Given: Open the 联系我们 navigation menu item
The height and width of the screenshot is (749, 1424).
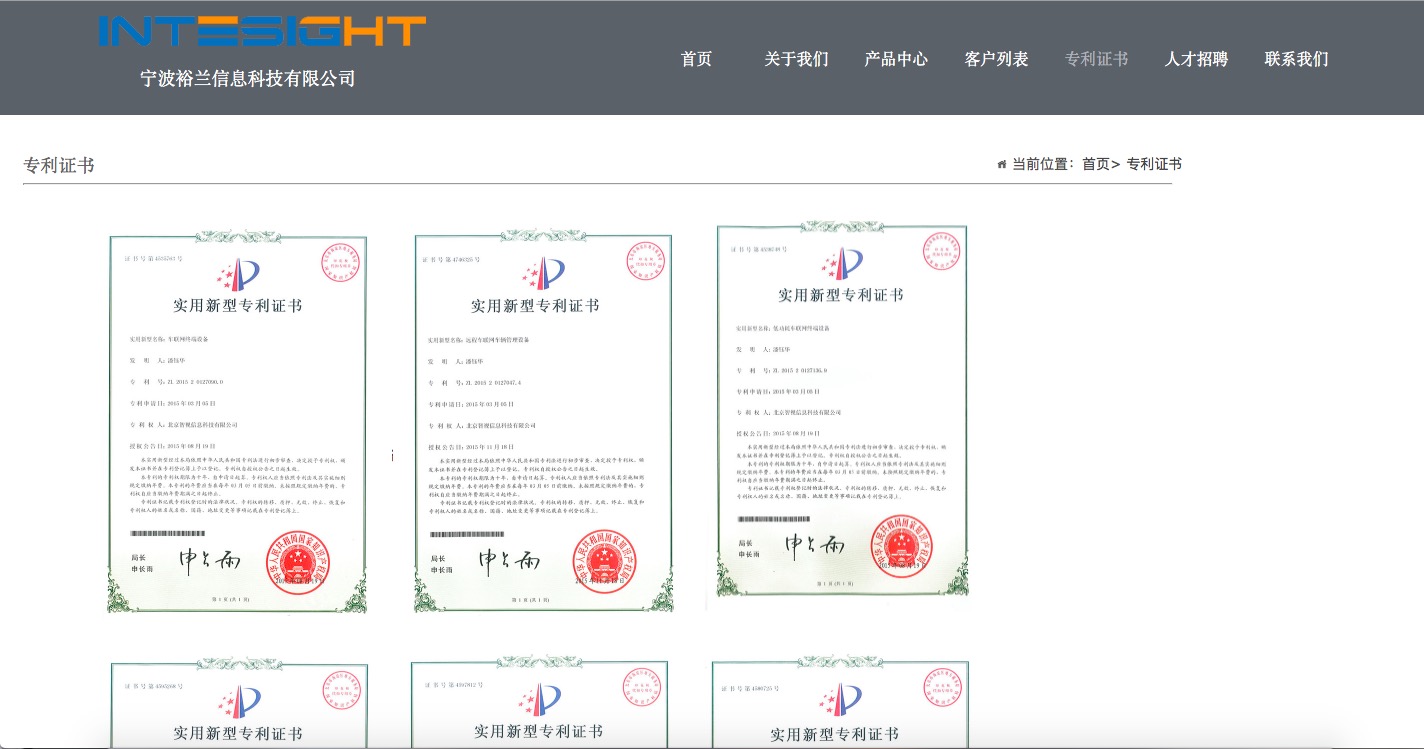Looking at the screenshot, I should tap(1294, 60).
